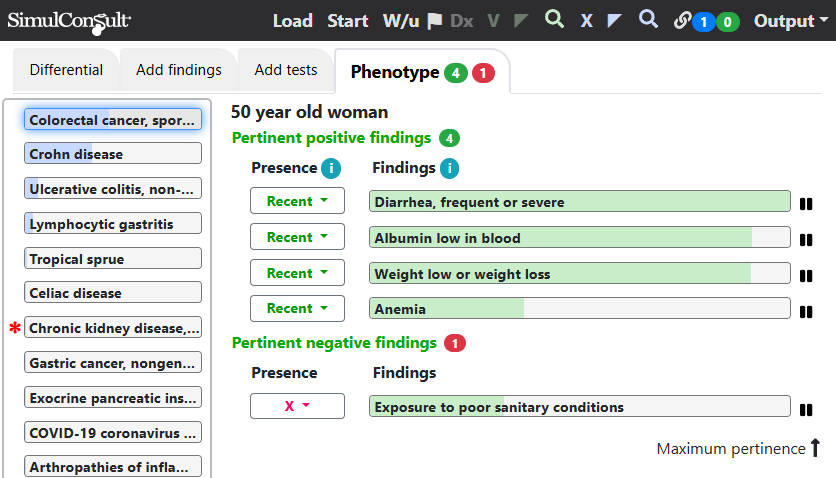This screenshot has width=836, height=478.
Task: Click the link chain icon in toolbar
Action: point(682,21)
